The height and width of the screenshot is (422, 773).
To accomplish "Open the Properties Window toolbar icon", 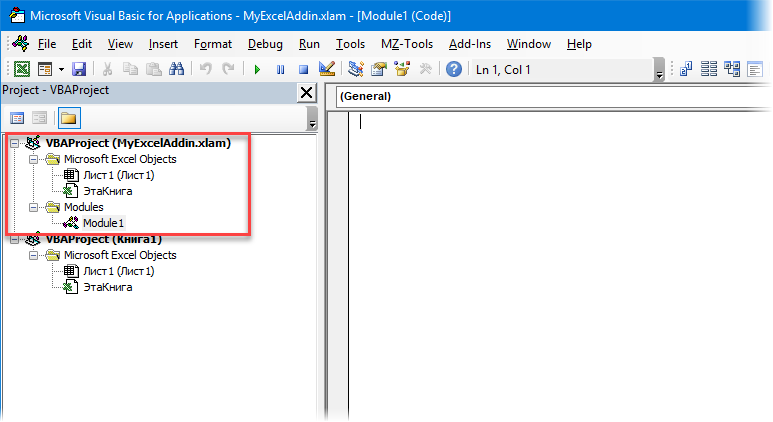I will 379,69.
